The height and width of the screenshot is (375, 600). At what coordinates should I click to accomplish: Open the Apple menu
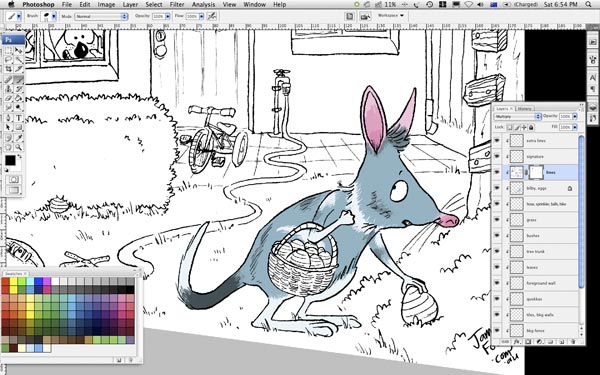(11, 5)
